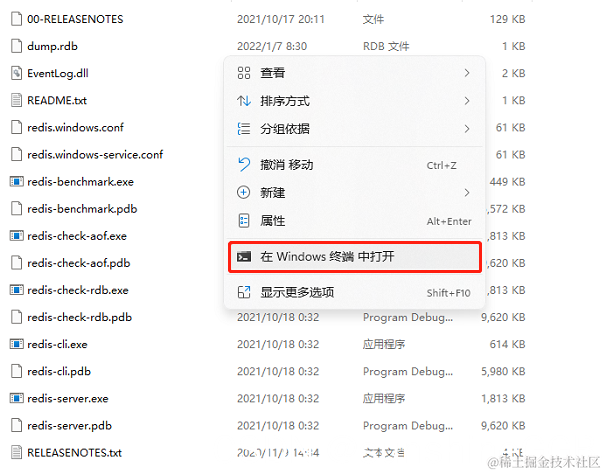The height and width of the screenshot is (474, 605).
Task: Select the redis-check-aof.pdb file name
Action: click(x=79, y=263)
